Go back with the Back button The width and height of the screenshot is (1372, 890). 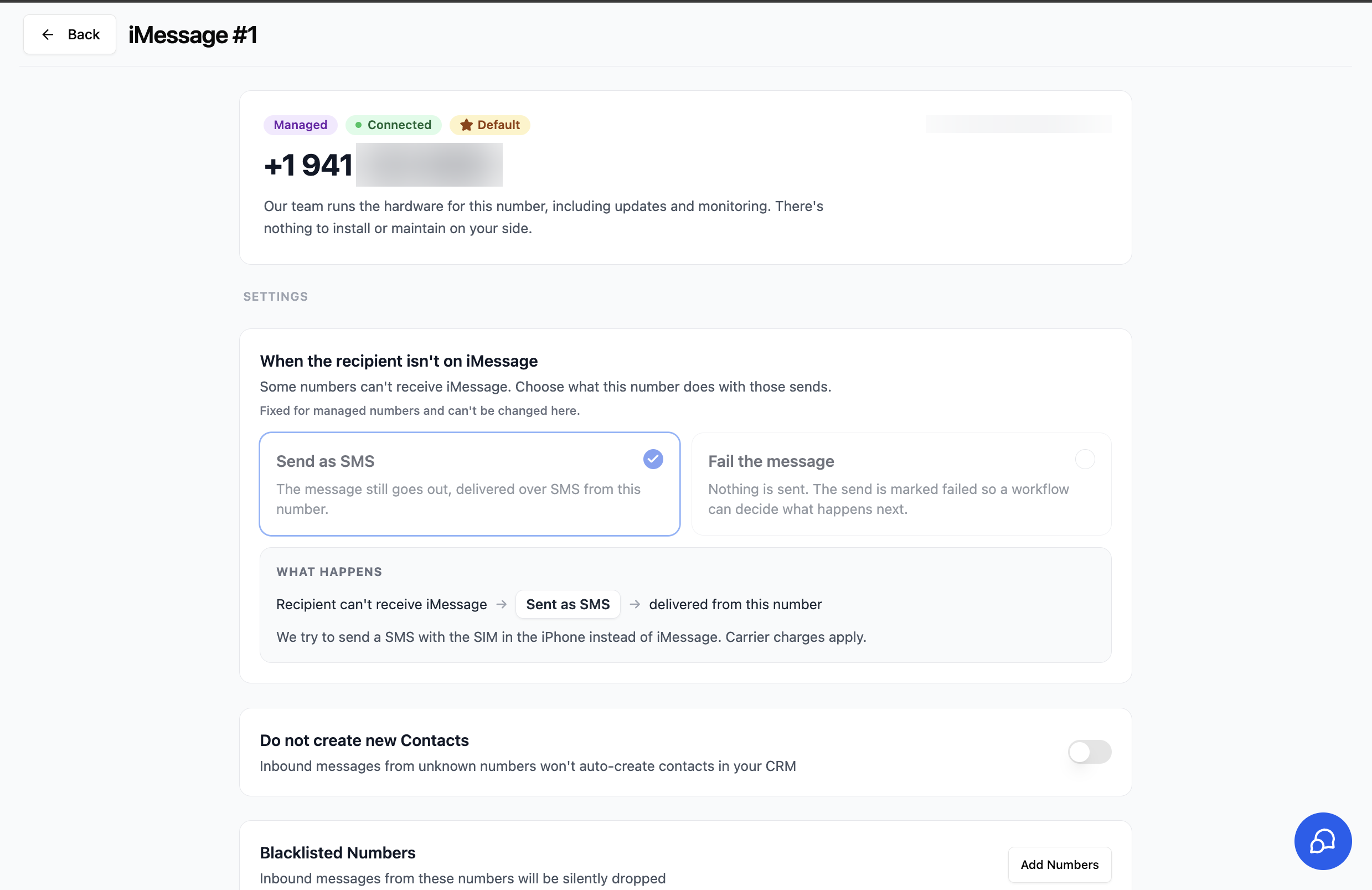click(69, 34)
